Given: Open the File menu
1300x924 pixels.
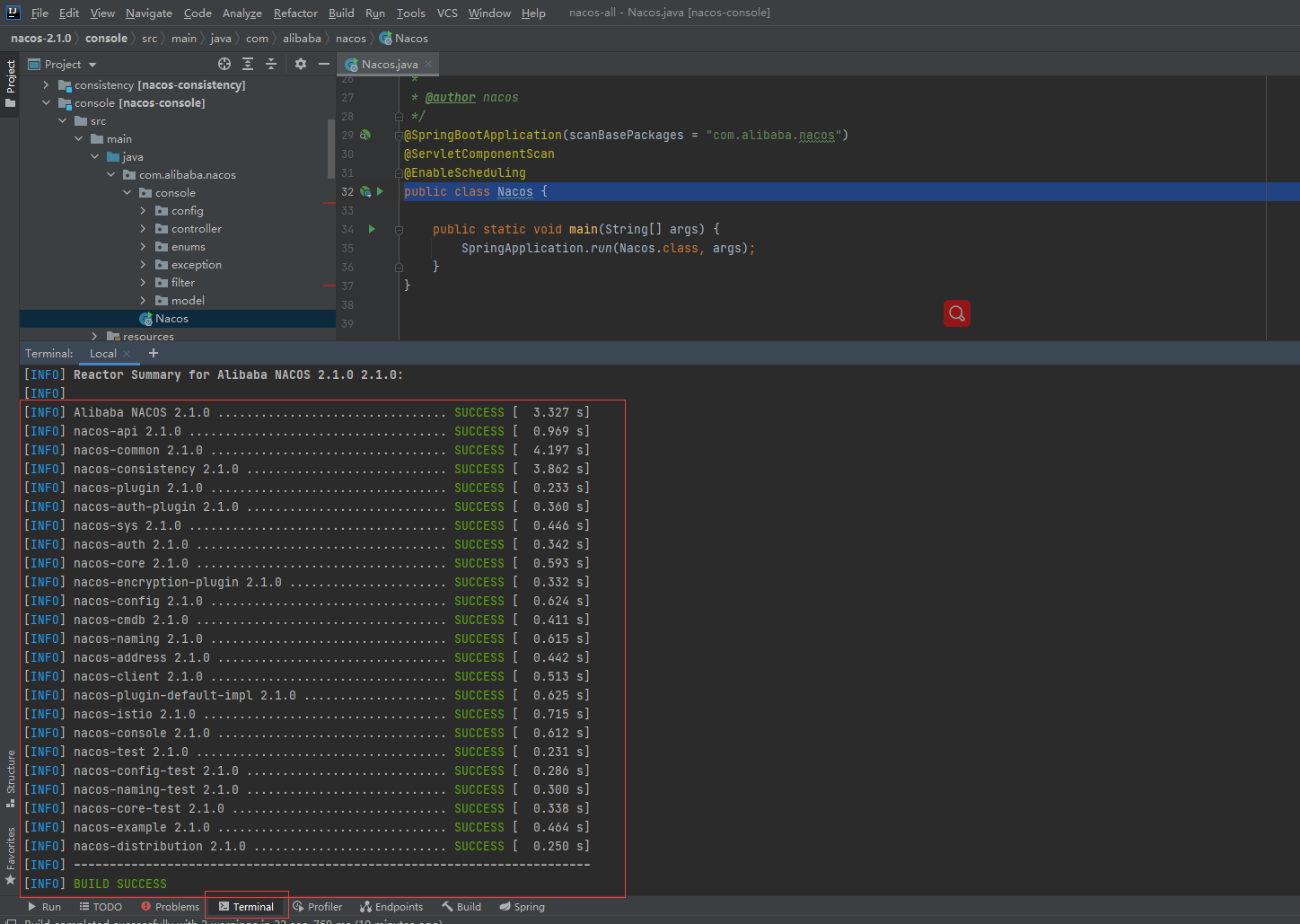Looking at the screenshot, I should [40, 13].
